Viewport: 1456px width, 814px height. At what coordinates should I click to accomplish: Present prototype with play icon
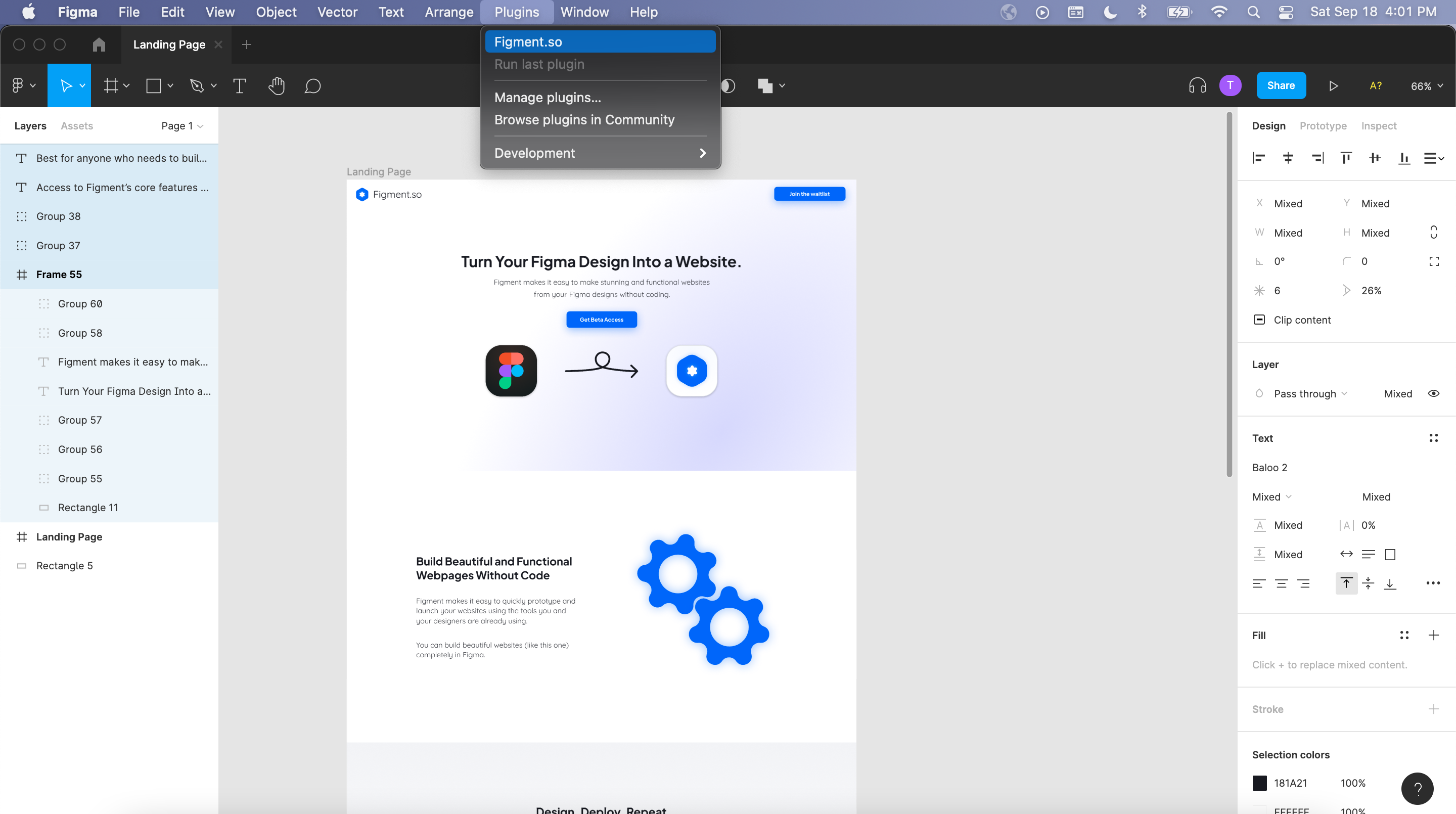pos(1333,85)
